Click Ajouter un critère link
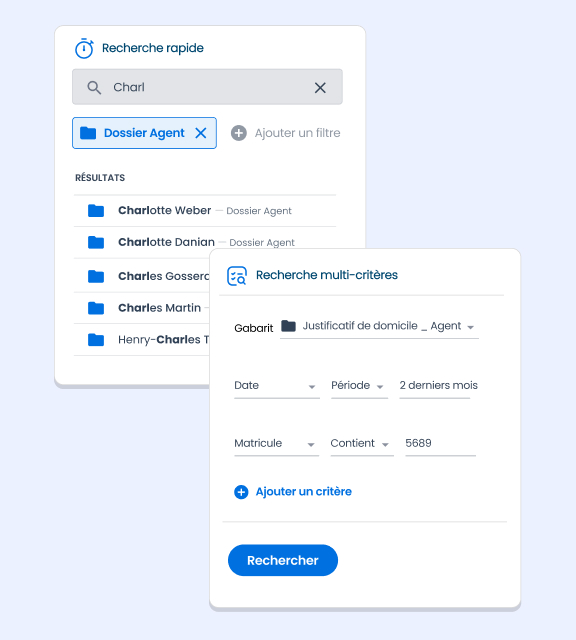Screen dimensions: 576x640 click(304, 492)
